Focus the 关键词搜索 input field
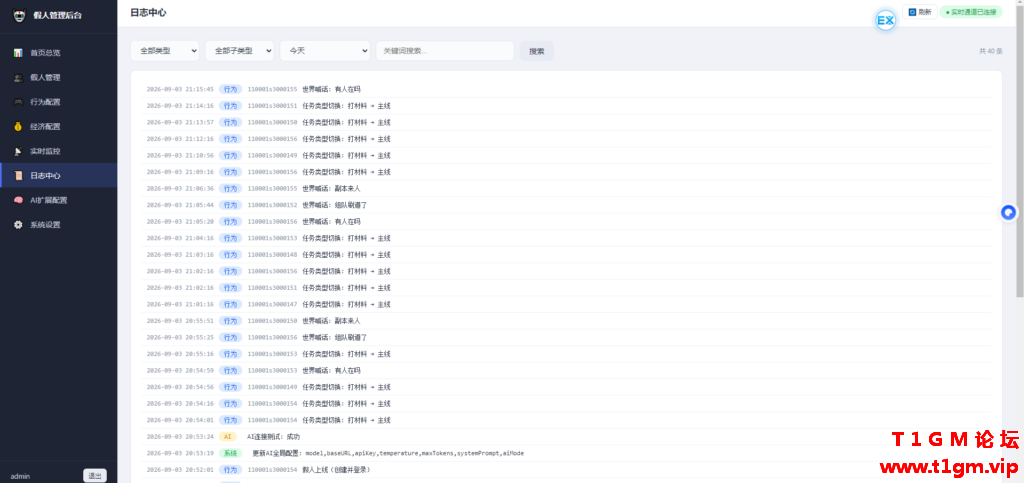 445,51
